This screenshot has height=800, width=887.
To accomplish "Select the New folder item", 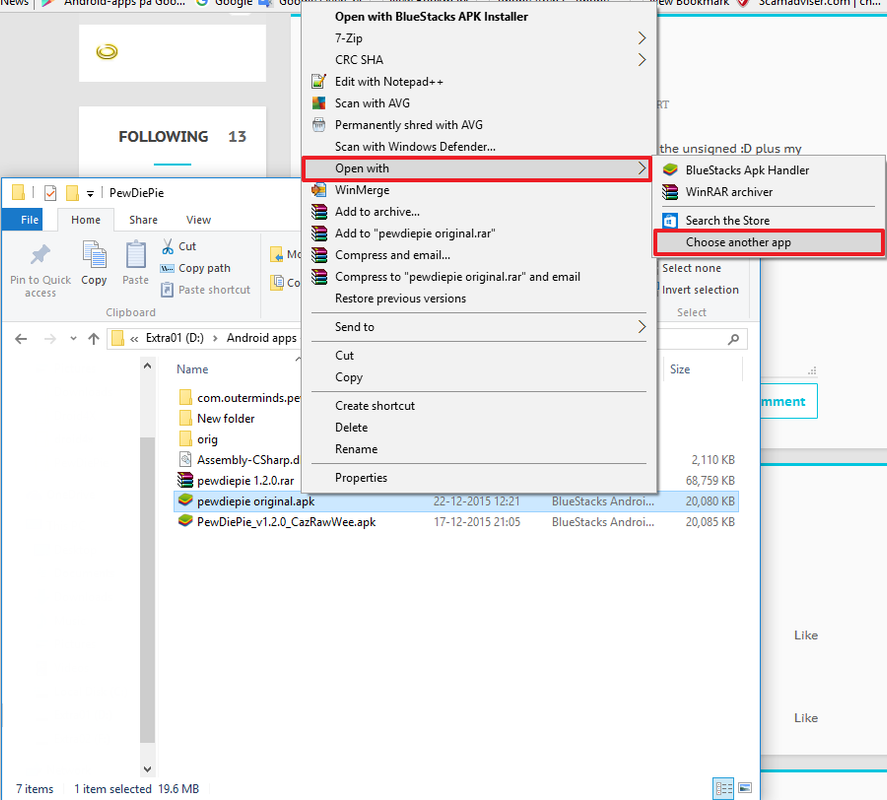I will coord(217,419).
